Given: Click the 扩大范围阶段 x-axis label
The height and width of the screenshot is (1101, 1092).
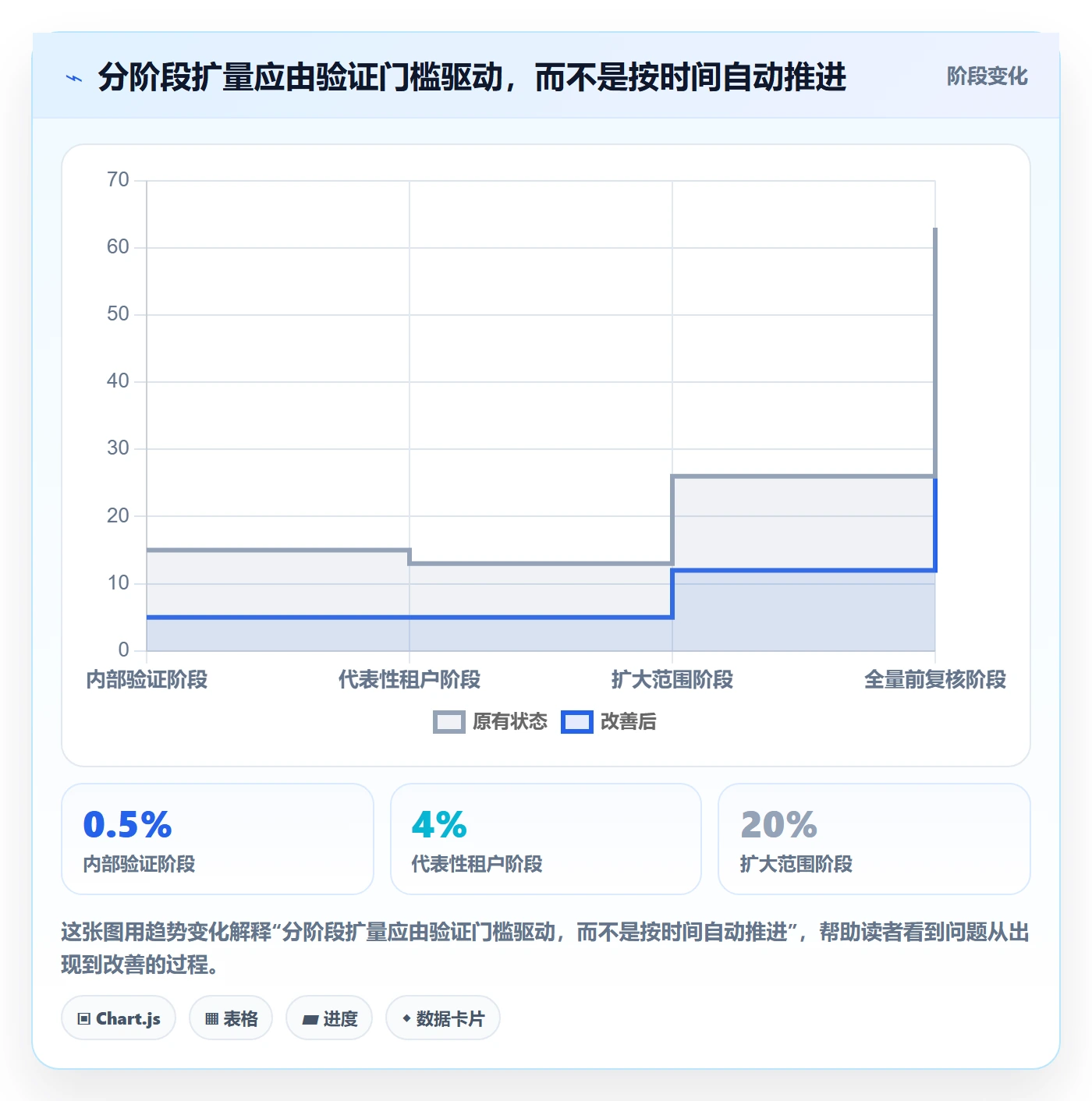Looking at the screenshot, I should tap(672, 680).
